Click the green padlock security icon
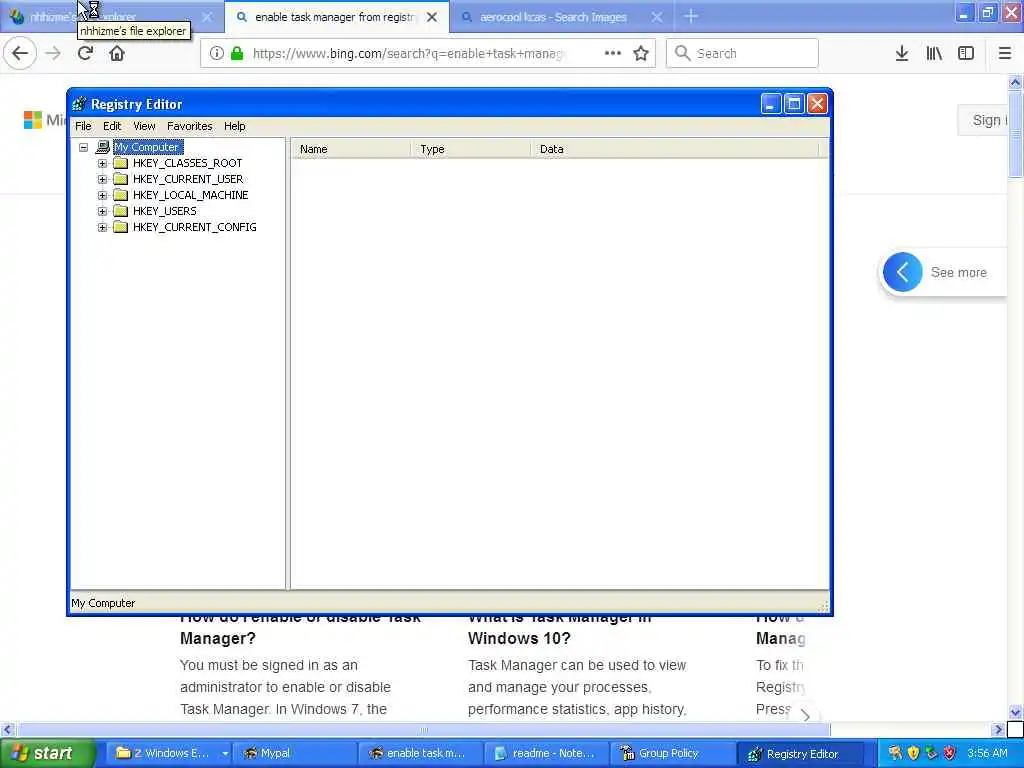The width and height of the screenshot is (1024, 768). 237,54
